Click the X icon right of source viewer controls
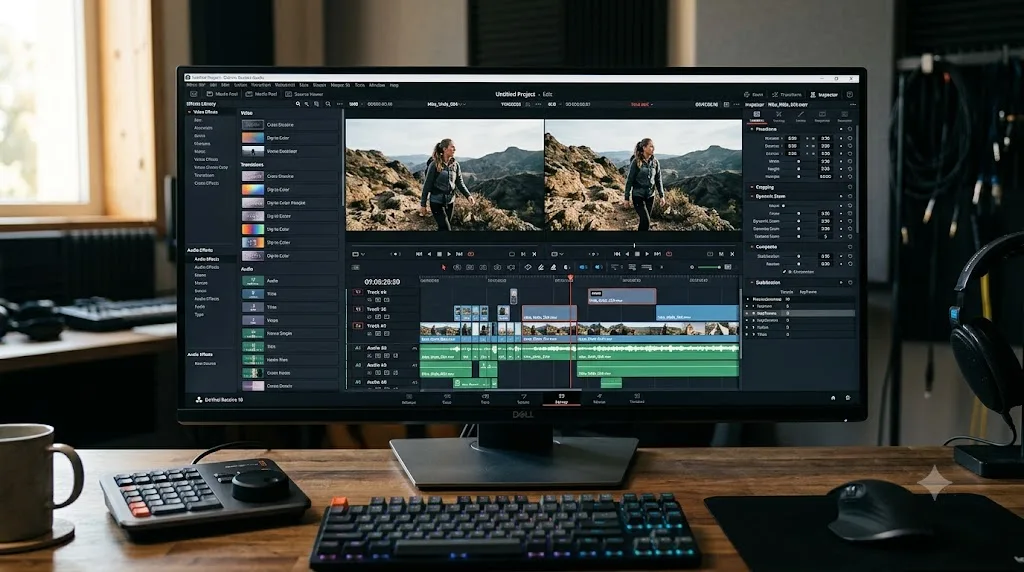Viewport: 1024px width, 572px height. coord(534,254)
